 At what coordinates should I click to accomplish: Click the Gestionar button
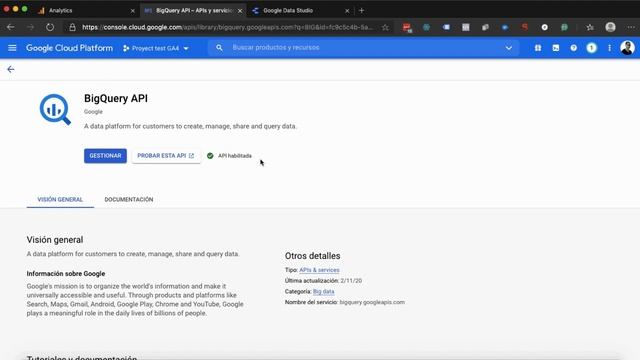tap(105, 156)
